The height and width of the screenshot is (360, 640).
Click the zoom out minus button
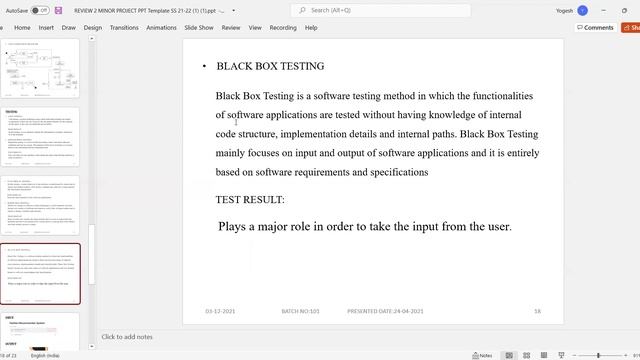(574, 356)
